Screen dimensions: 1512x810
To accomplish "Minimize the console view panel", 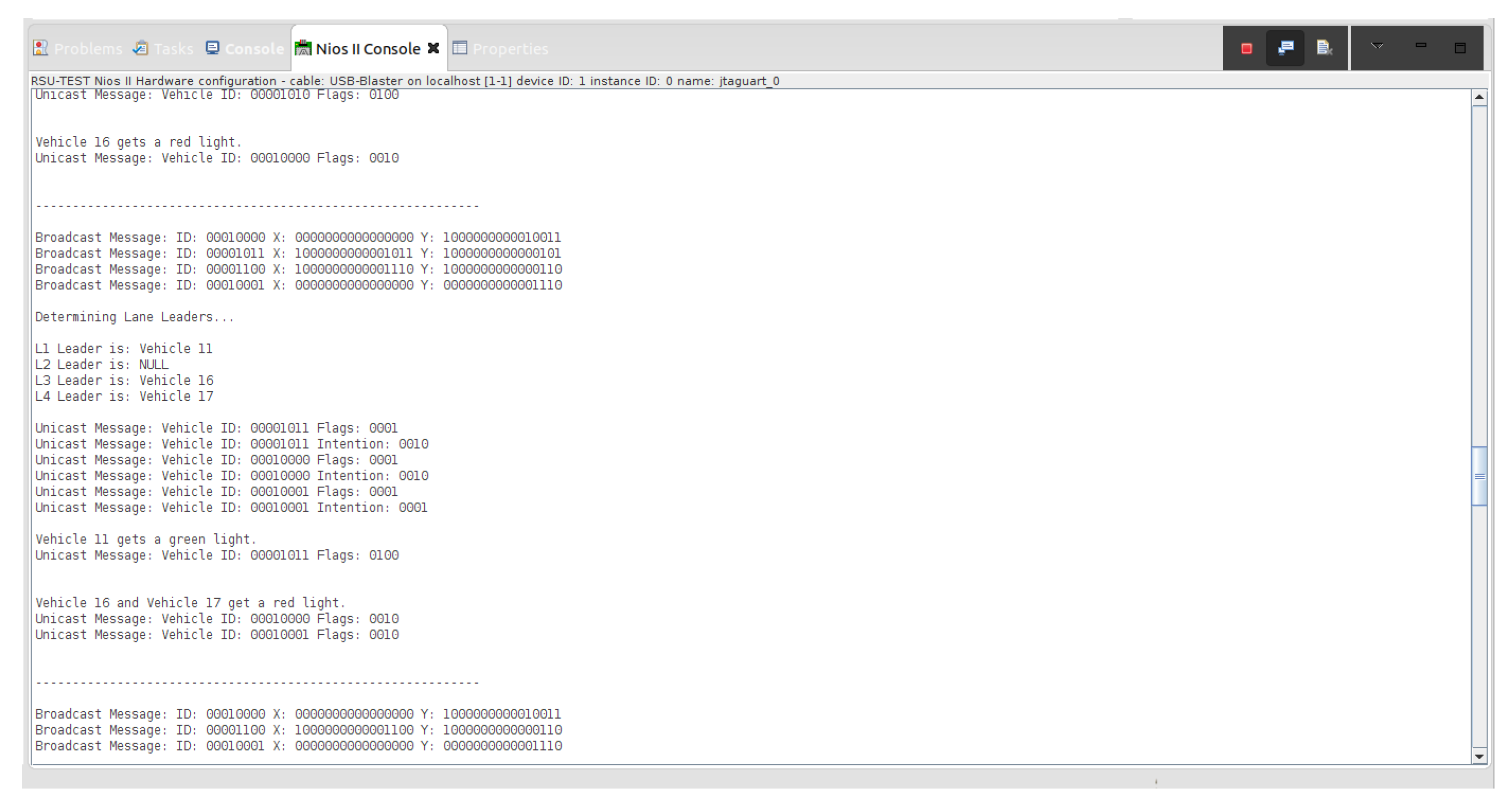I will (x=1421, y=46).
